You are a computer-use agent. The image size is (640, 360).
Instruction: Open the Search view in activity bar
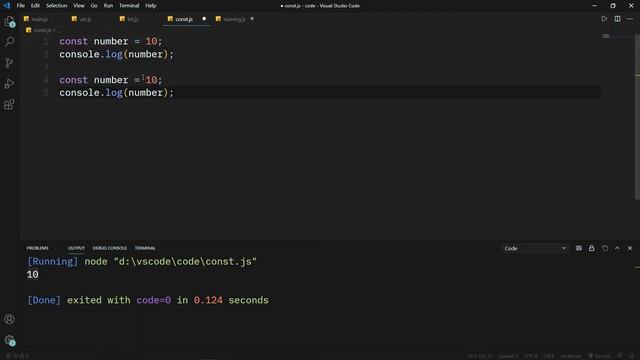9,42
